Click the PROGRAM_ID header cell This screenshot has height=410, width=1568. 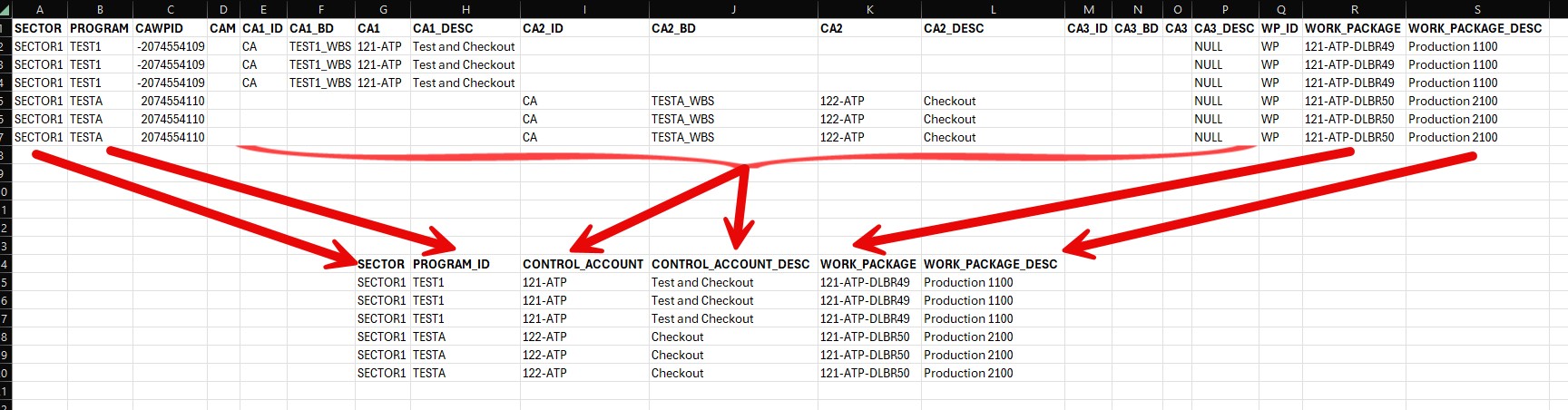click(x=465, y=264)
